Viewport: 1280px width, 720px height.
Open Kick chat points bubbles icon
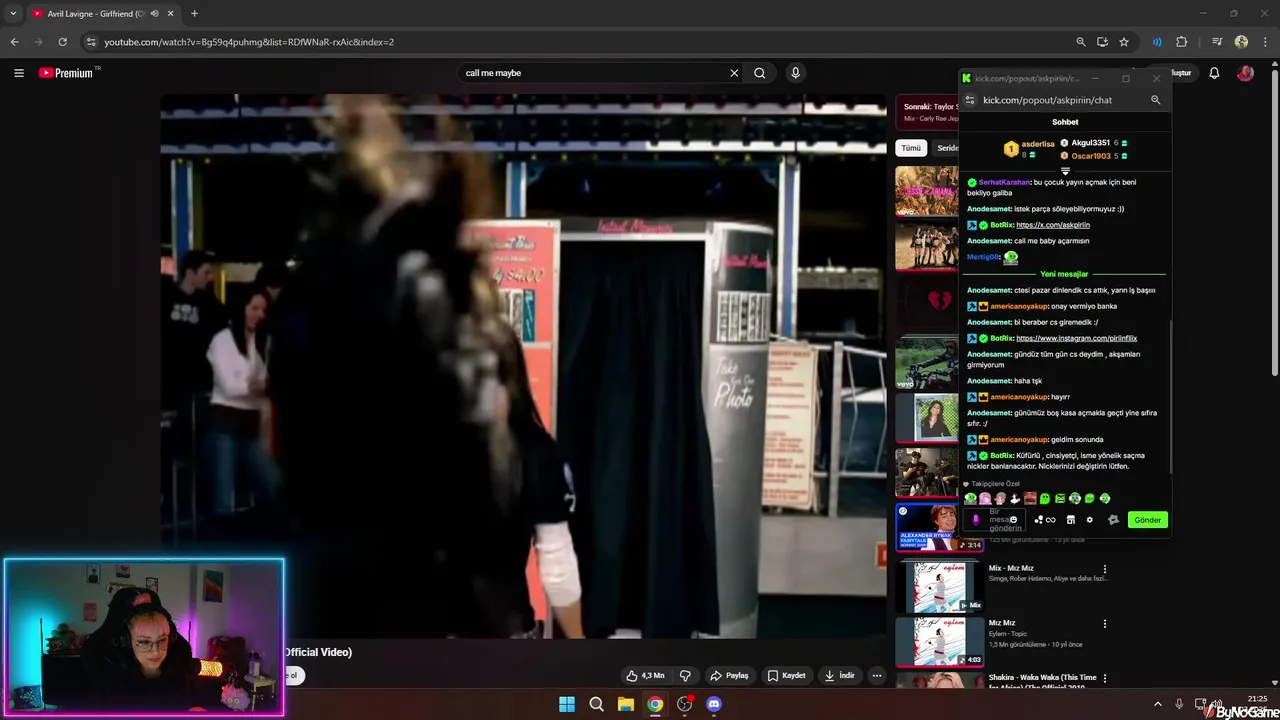click(x=1044, y=520)
